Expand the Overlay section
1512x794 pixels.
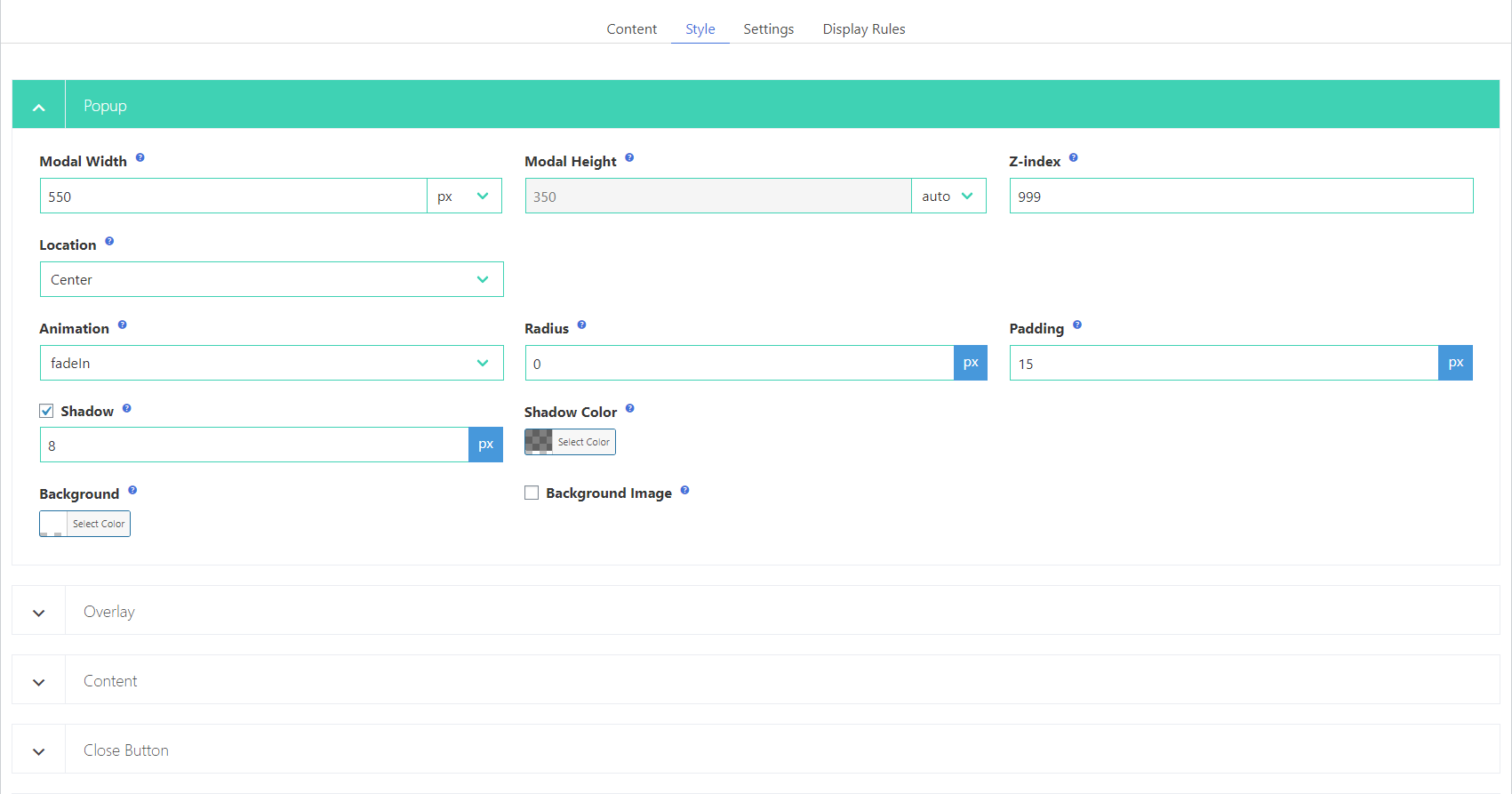click(39, 612)
